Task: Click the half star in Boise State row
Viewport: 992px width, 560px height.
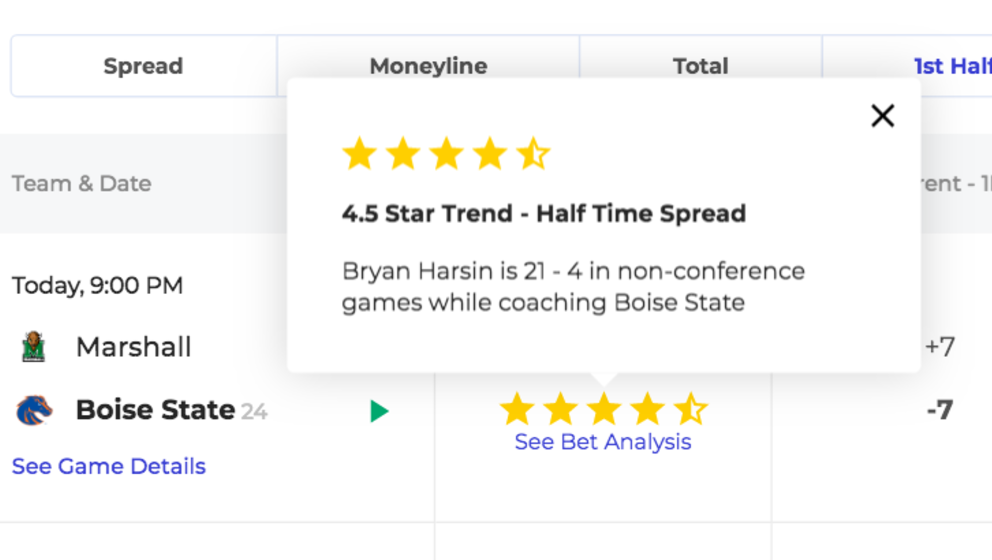Action: click(x=690, y=409)
